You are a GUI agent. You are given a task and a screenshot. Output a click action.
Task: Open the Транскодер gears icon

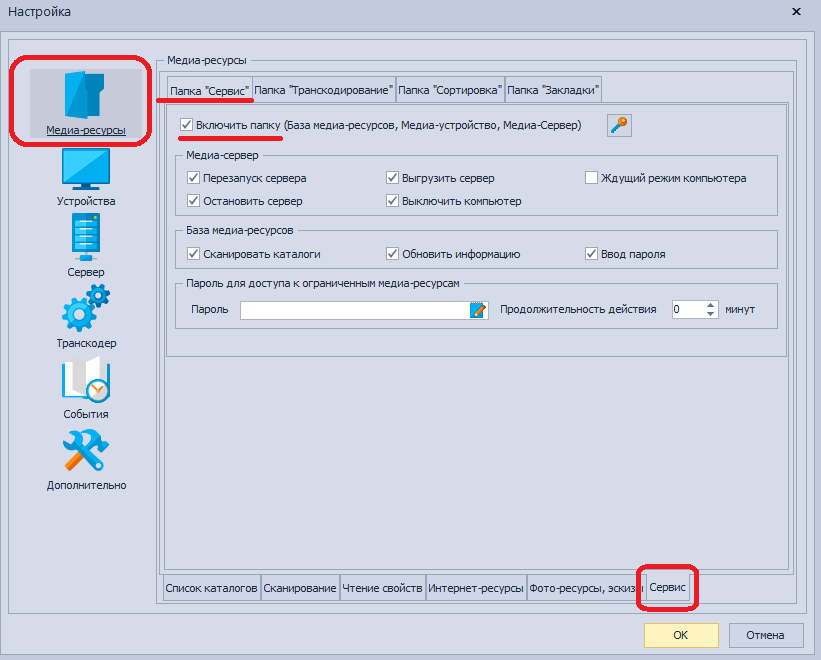85,311
